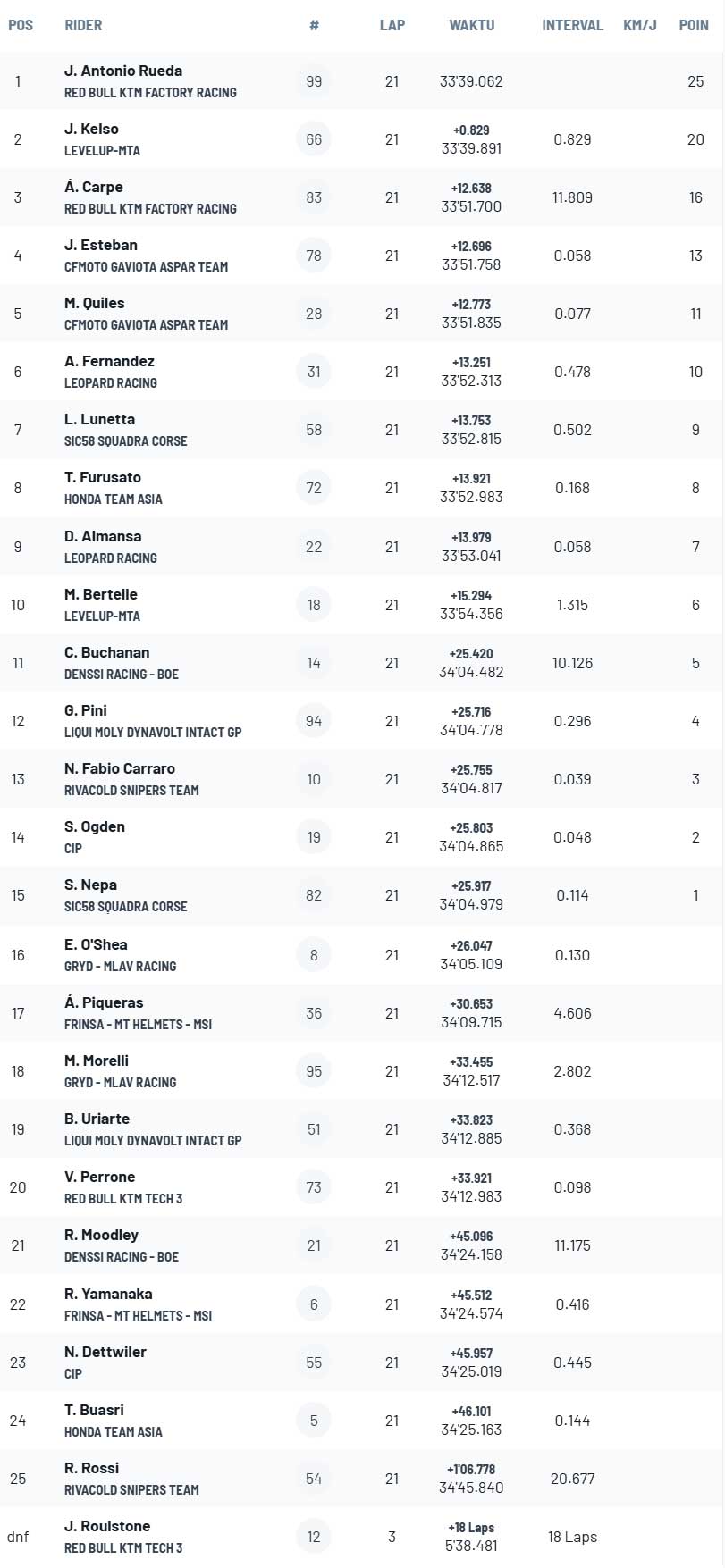Viewport: 725px width, 1568px height.
Task: Click the LEOPARD RACING team under A. Fernandez
Action: tap(111, 382)
